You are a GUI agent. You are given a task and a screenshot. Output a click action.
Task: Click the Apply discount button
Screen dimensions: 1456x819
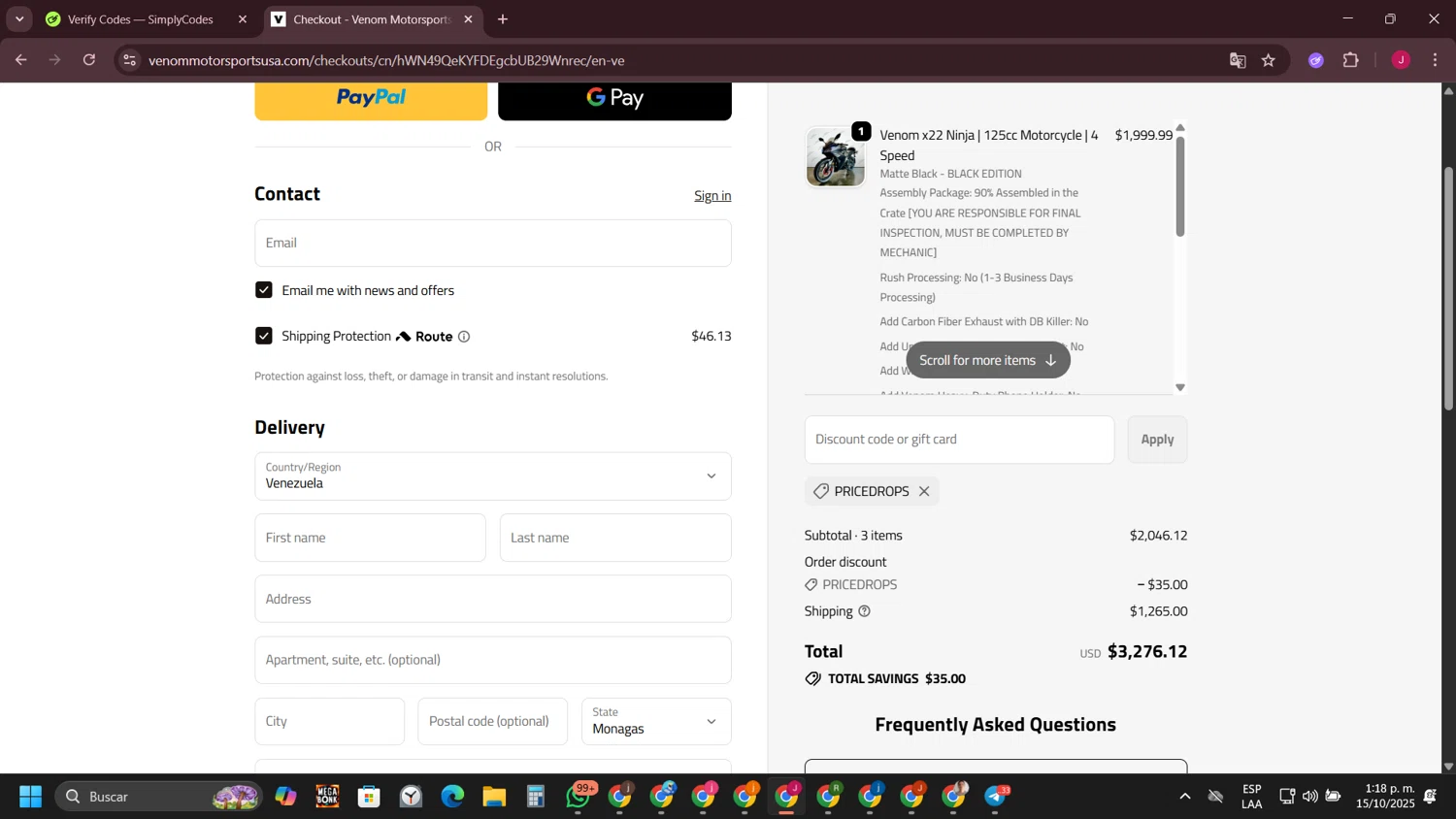pos(1157,440)
